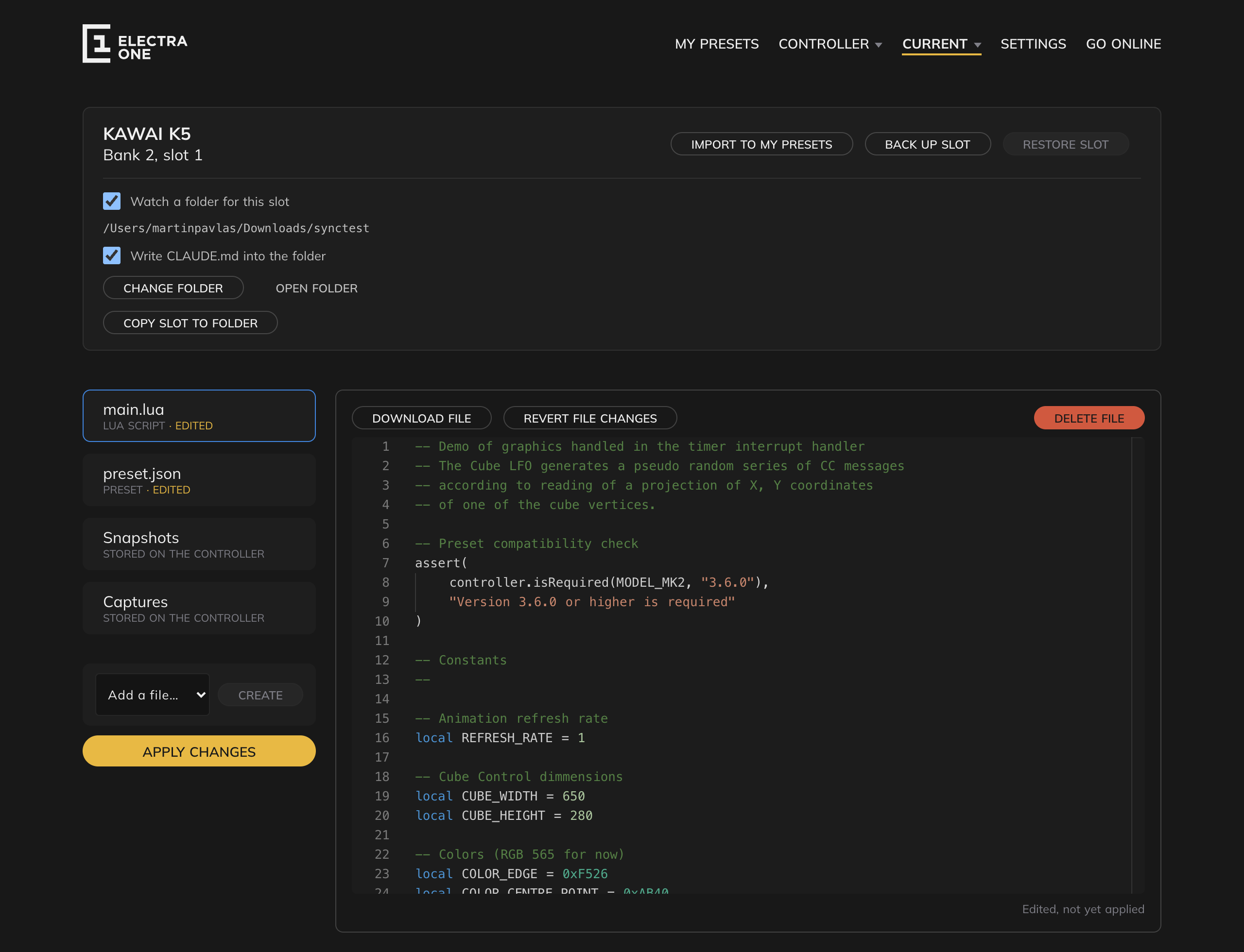1244x952 pixels.
Task: Click 'Edited, not yet applied' status text
Action: pyautogui.click(x=1083, y=909)
